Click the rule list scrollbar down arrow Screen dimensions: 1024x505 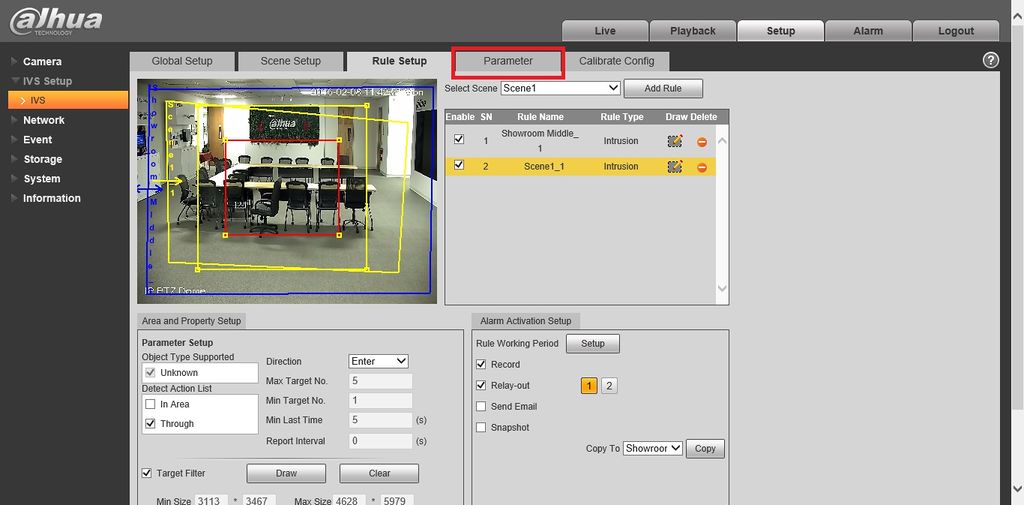[722, 288]
